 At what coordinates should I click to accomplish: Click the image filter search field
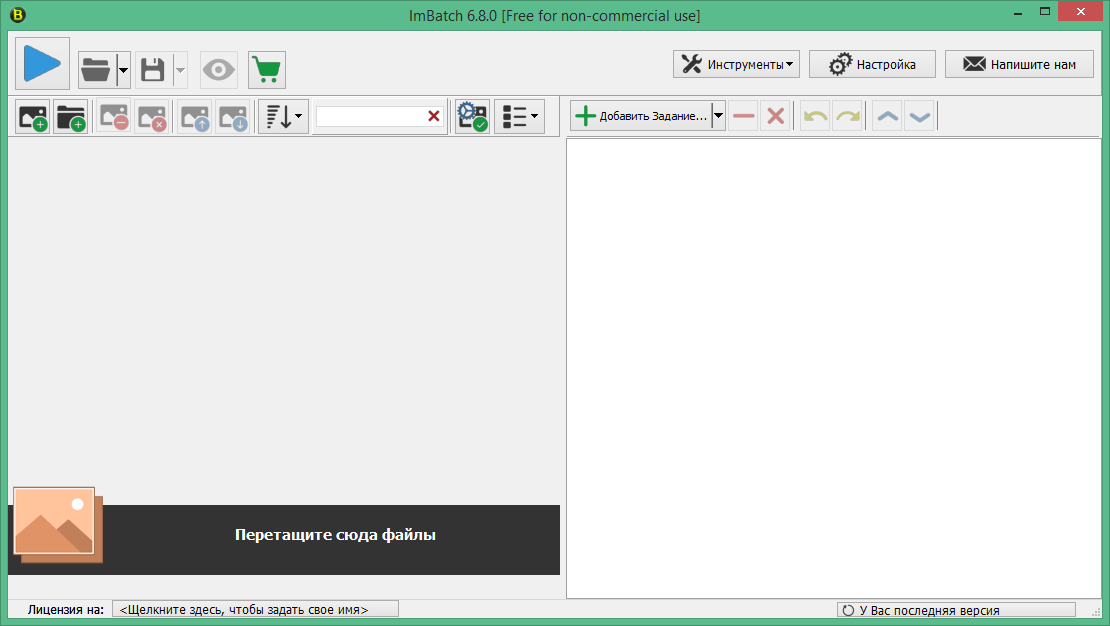[x=370, y=117]
